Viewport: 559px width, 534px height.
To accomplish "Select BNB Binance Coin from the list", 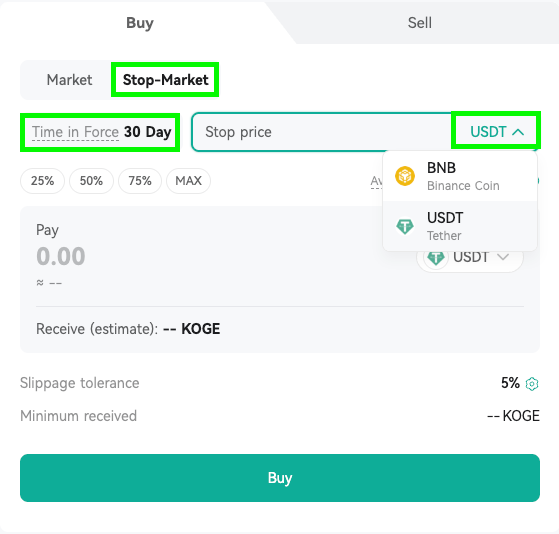I will (x=460, y=176).
